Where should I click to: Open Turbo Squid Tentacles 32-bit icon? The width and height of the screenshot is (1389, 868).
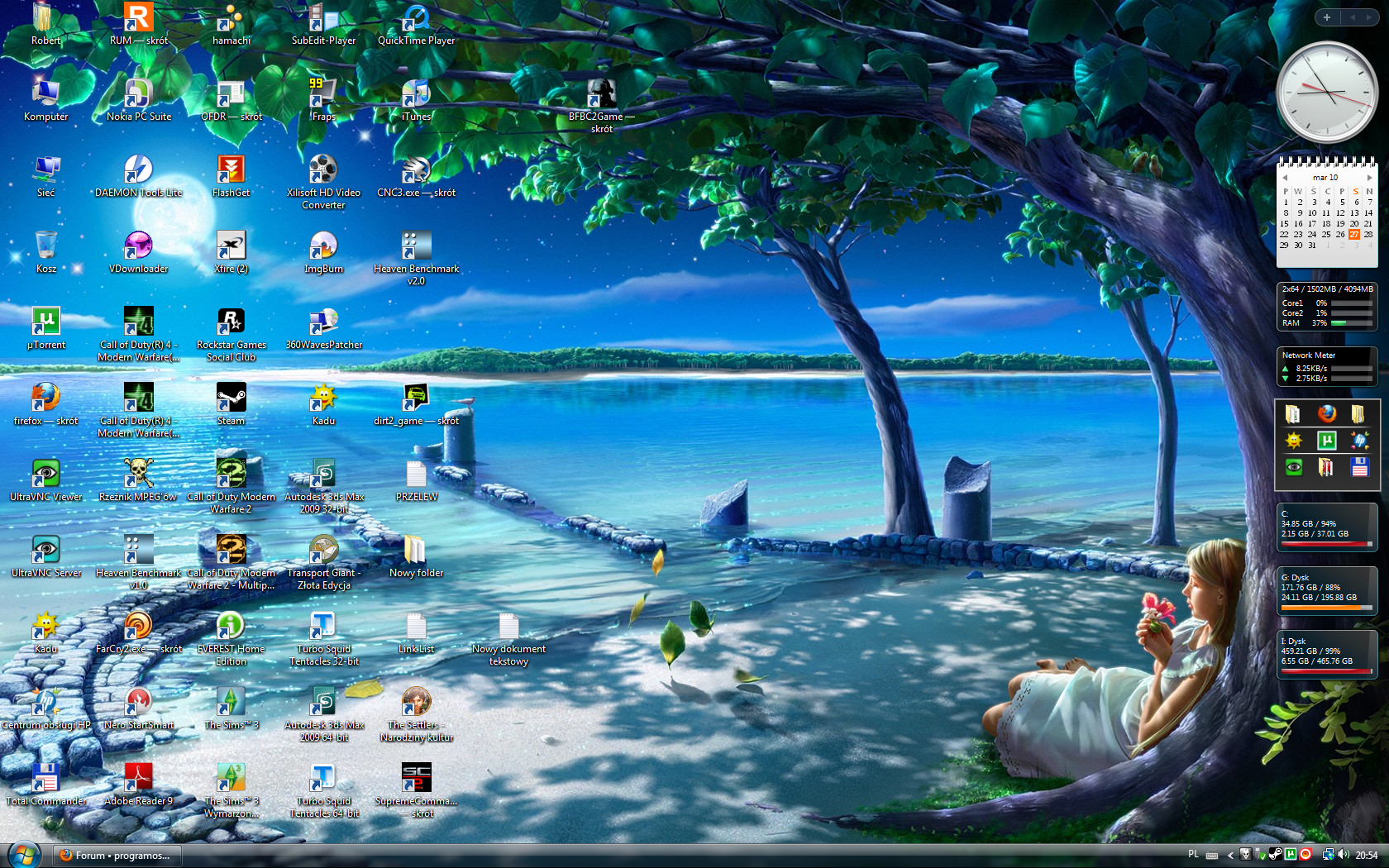[x=323, y=626]
